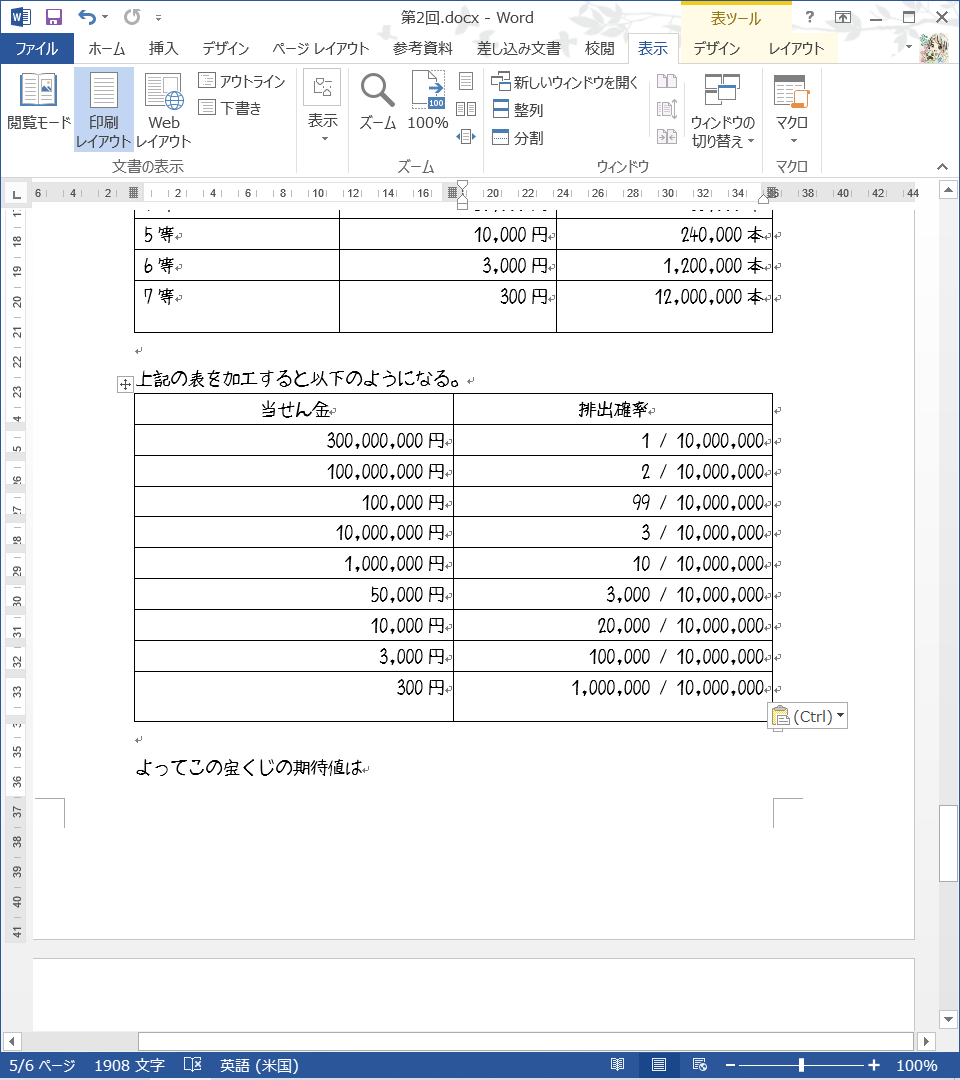Open the (Ctrl) paste options dropdown
The width and height of the screenshot is (960, 1080).
click(840, 716)
